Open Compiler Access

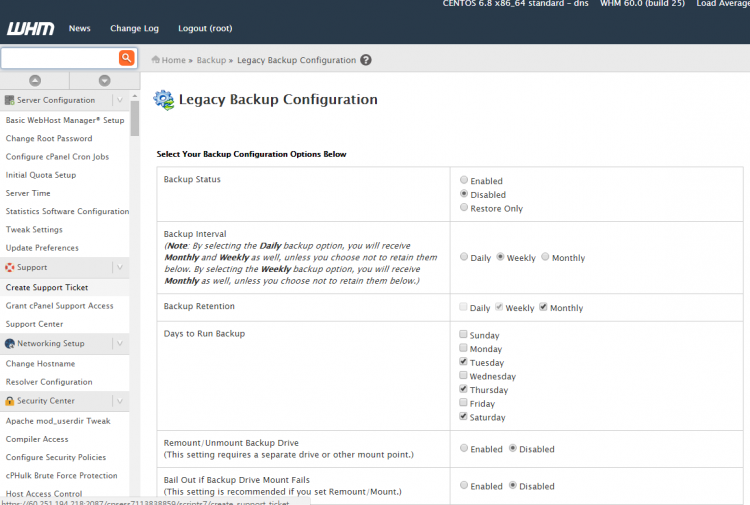[37, 439]
